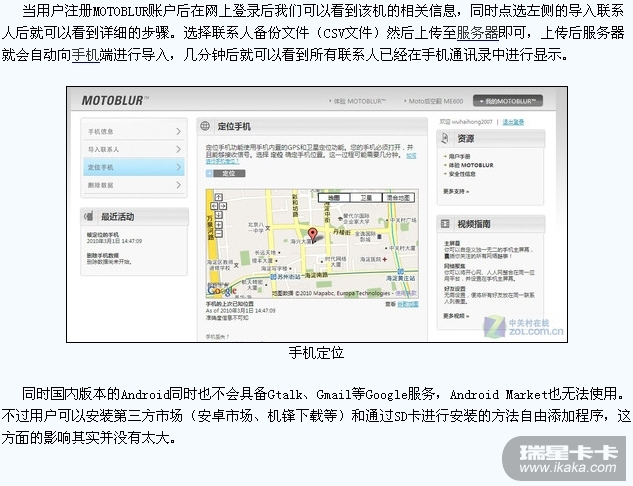The height and width of the screenshot is (486, 633).
Task: Open 体验 MOTOBLUR in the top navigation
Action: [358, 101]
